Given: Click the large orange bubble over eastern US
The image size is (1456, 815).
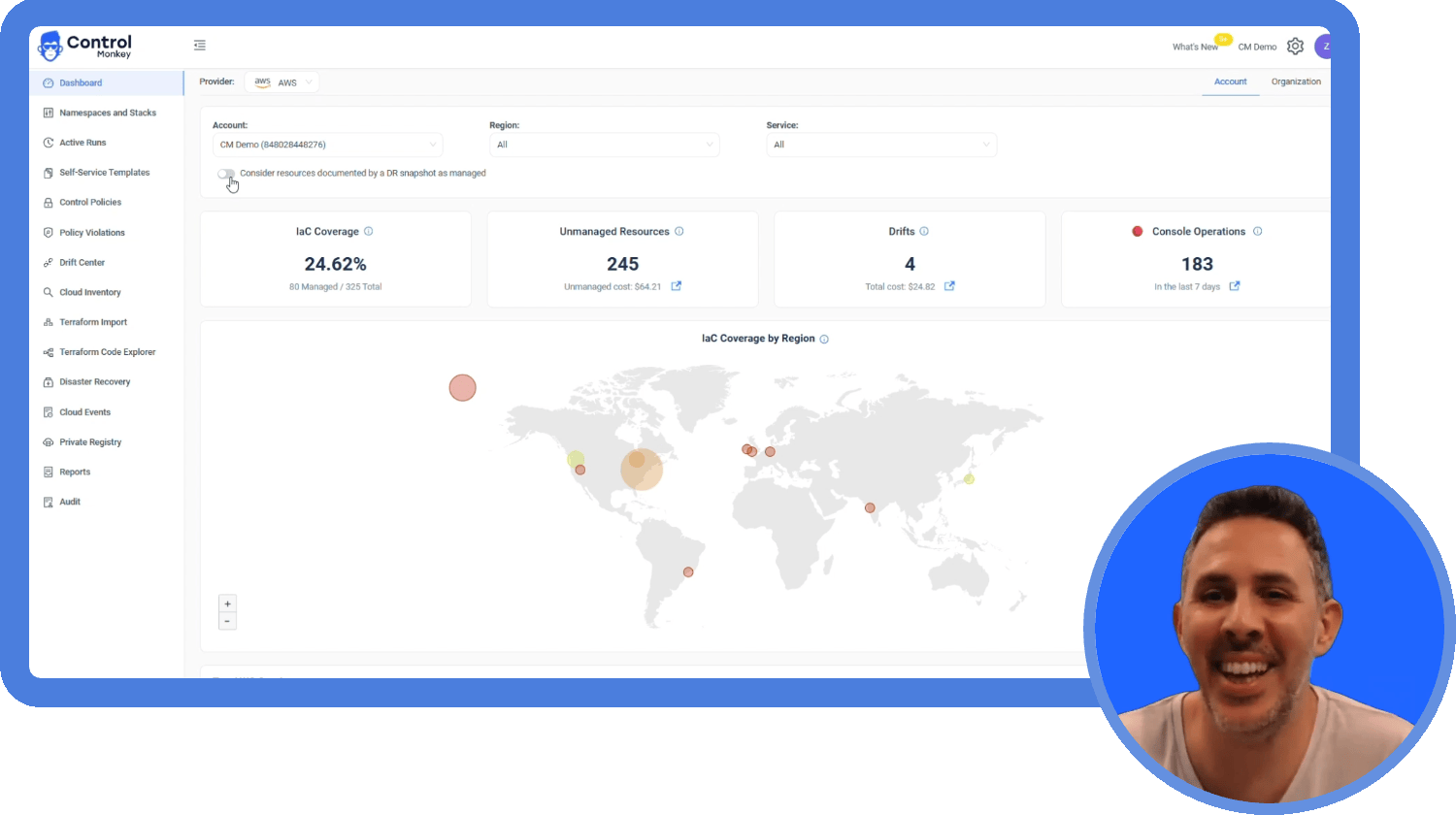Looking at the screenshot, I should click(643, 472).
